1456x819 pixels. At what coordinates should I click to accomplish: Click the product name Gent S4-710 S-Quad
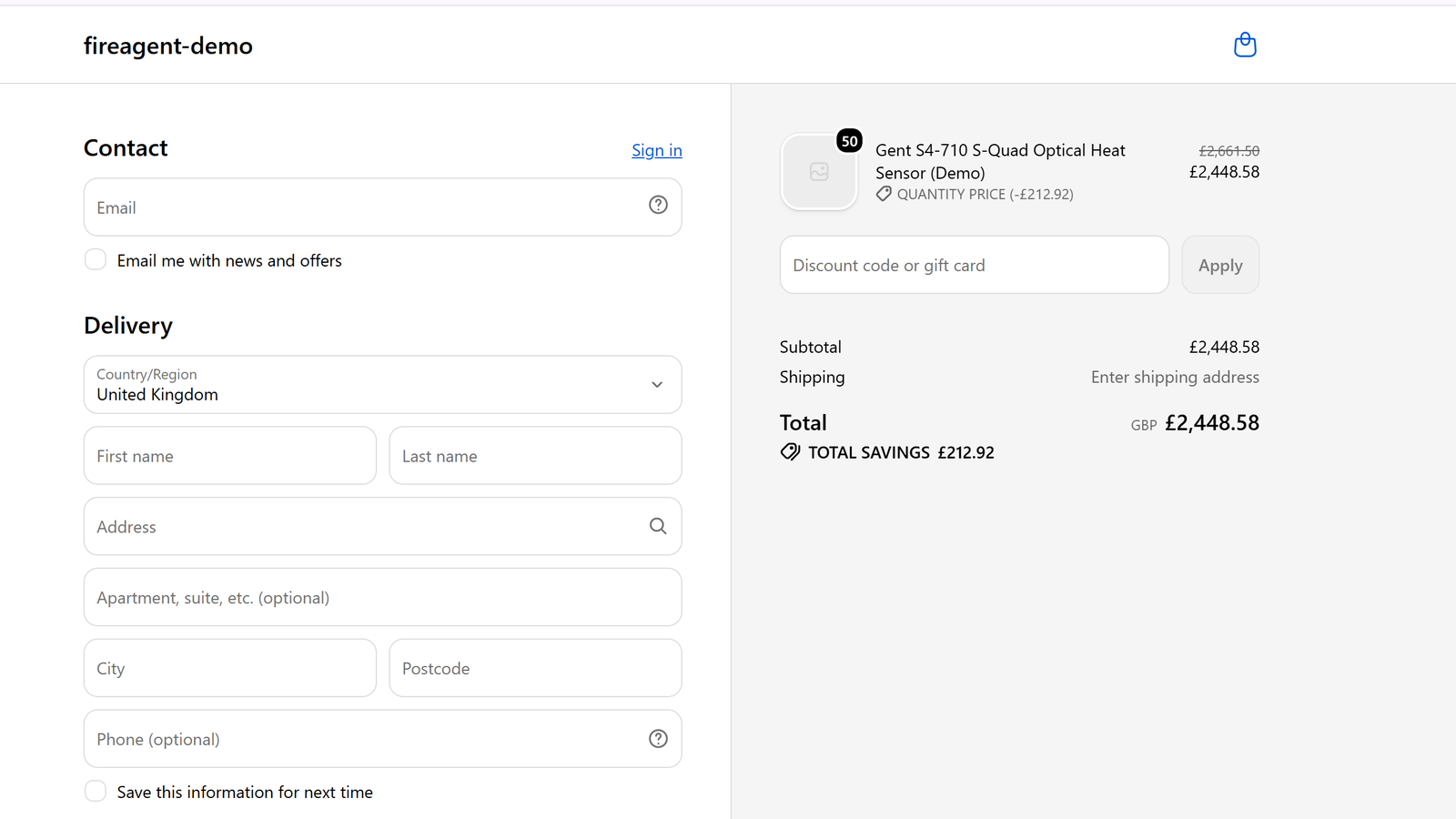point(1000,161)
